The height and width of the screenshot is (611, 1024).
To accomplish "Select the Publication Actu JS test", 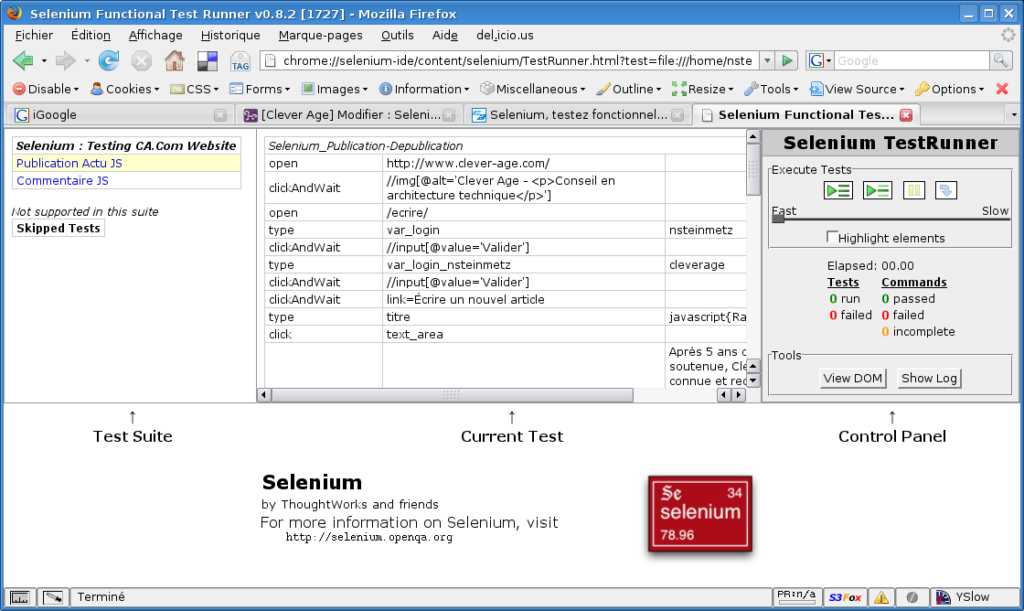I will click(69, 163).
